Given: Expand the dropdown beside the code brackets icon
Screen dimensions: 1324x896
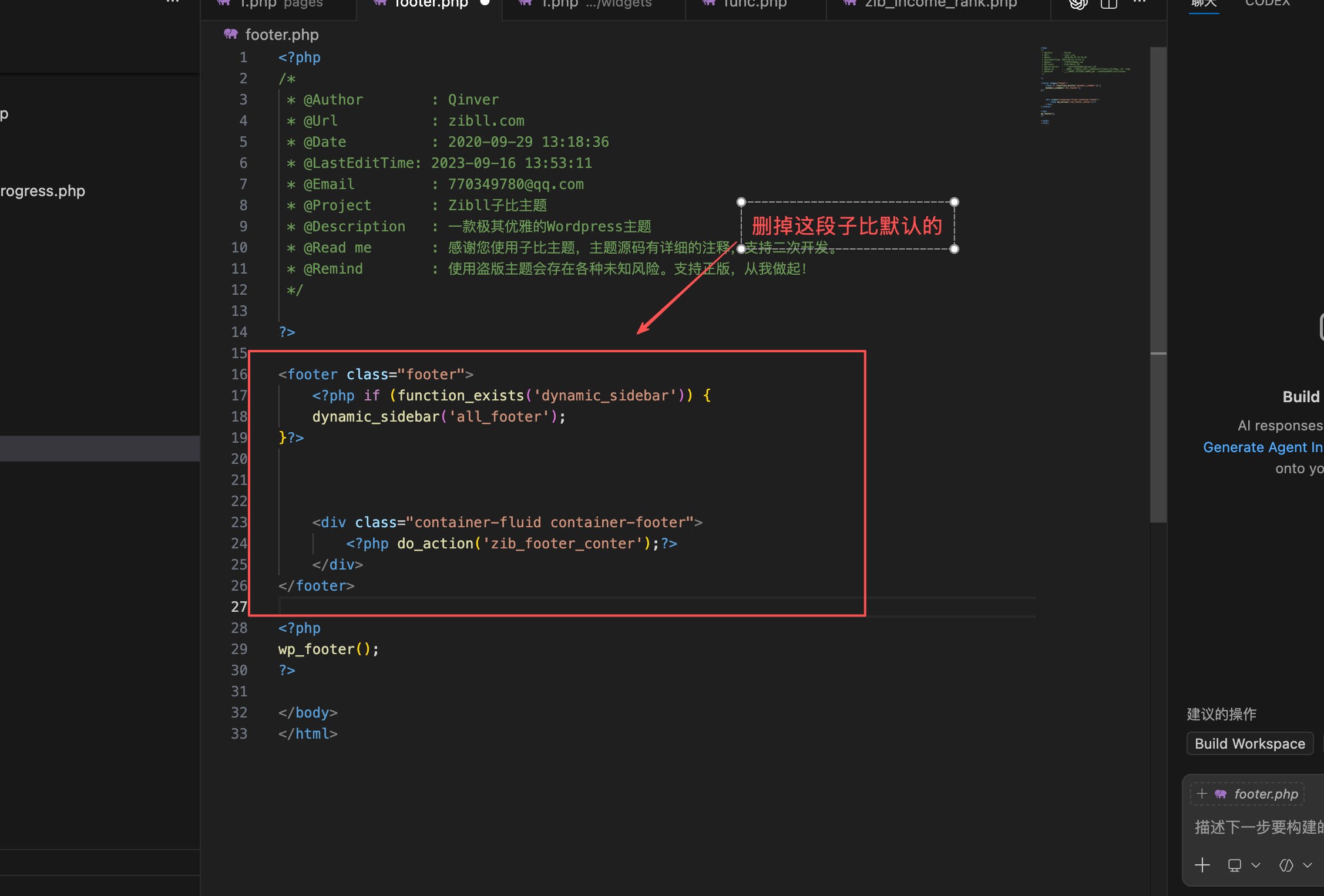Looking at the screenshot, I should click(1307, 865).
